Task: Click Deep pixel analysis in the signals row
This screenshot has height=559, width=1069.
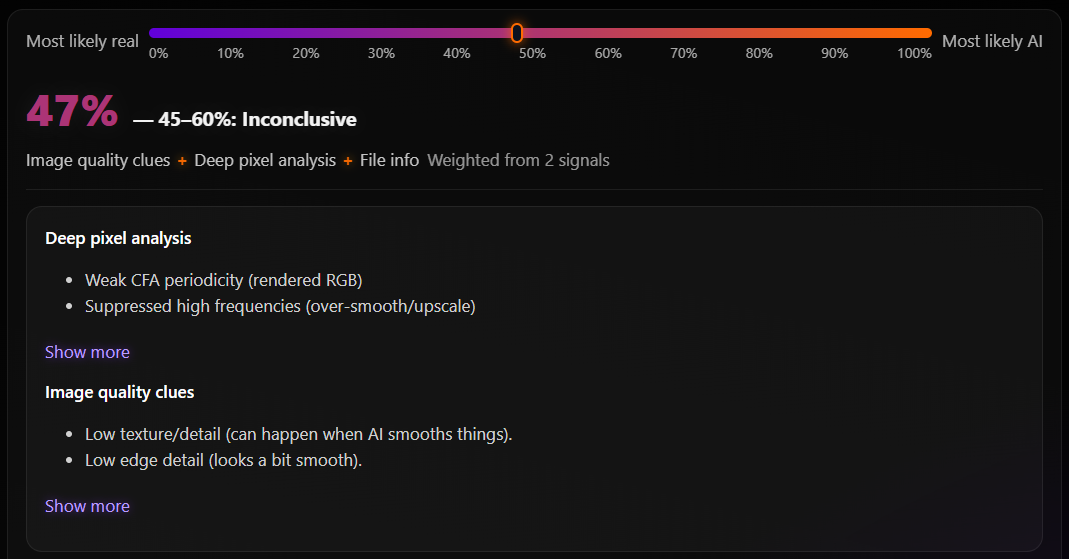Action: point(265,160)
